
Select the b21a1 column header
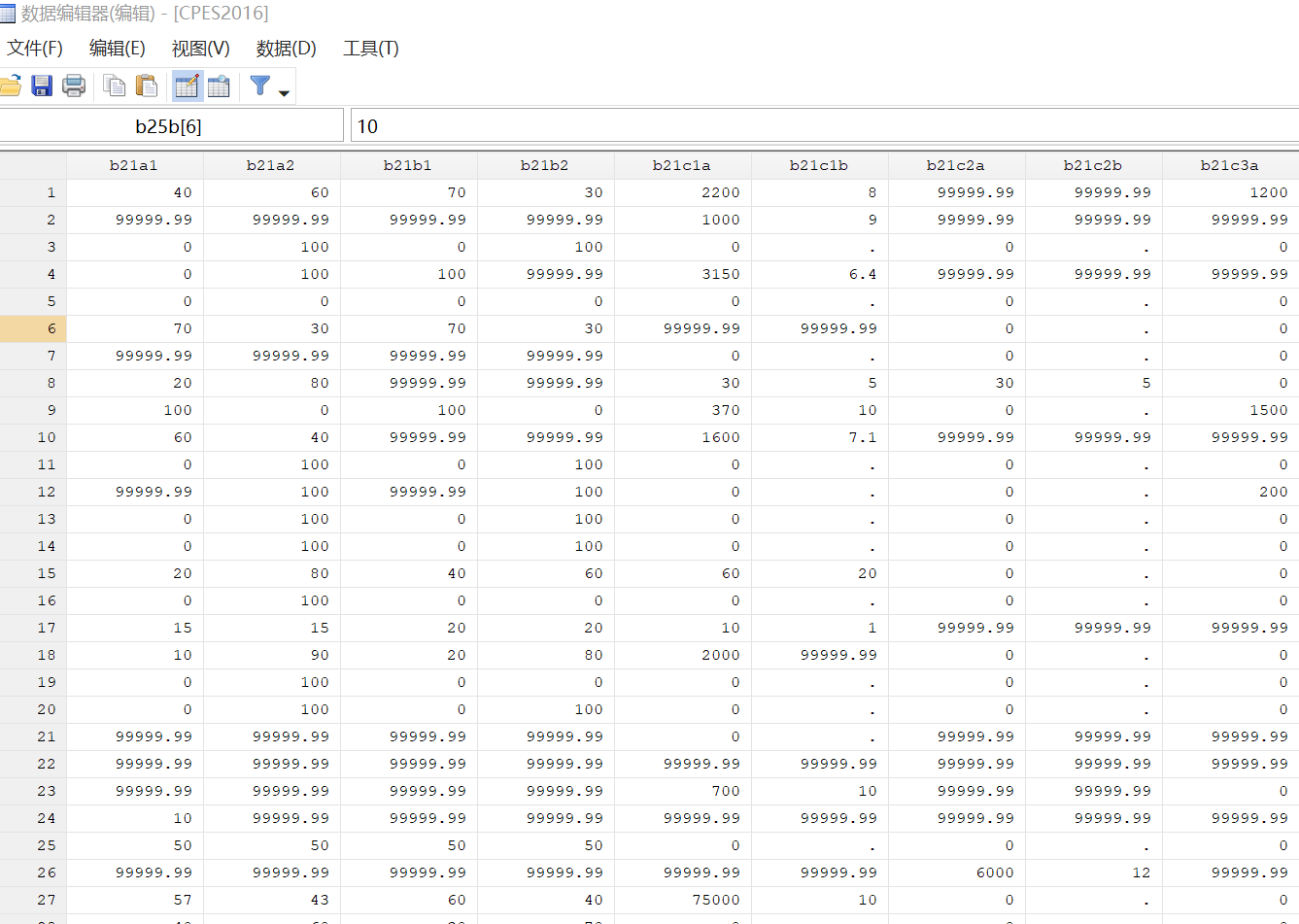coord(134,165)
